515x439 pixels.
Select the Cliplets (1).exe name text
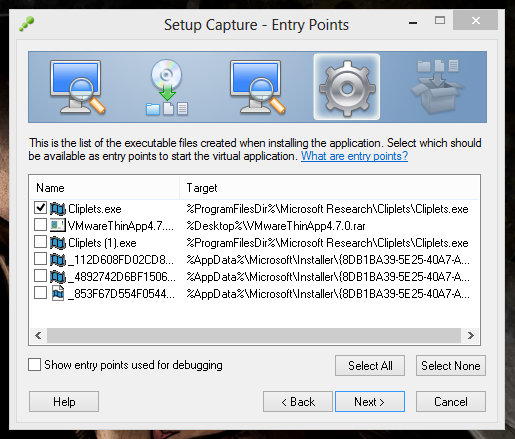coord(102,243)
